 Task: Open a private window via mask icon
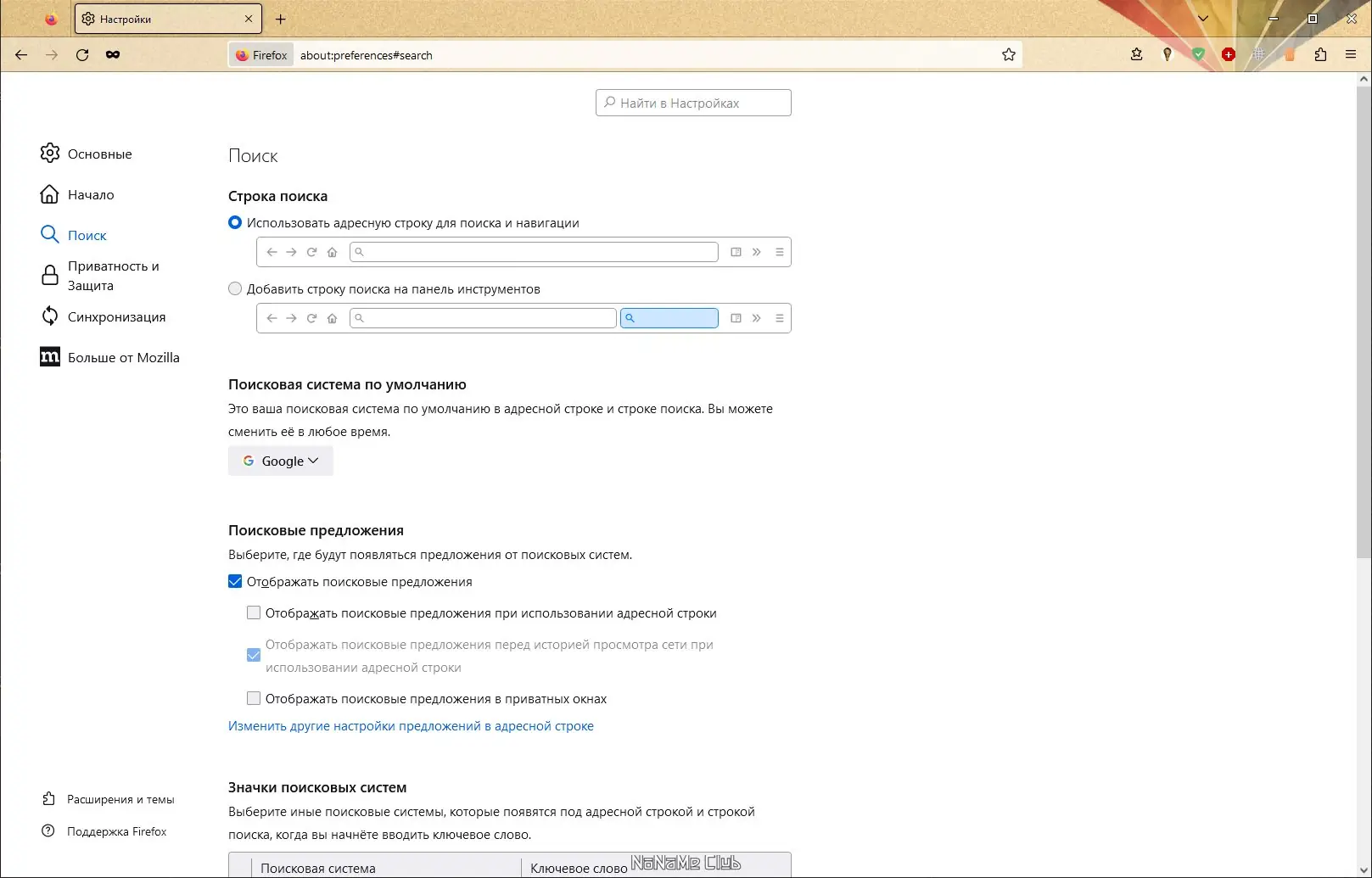click(x=113, y=55)
